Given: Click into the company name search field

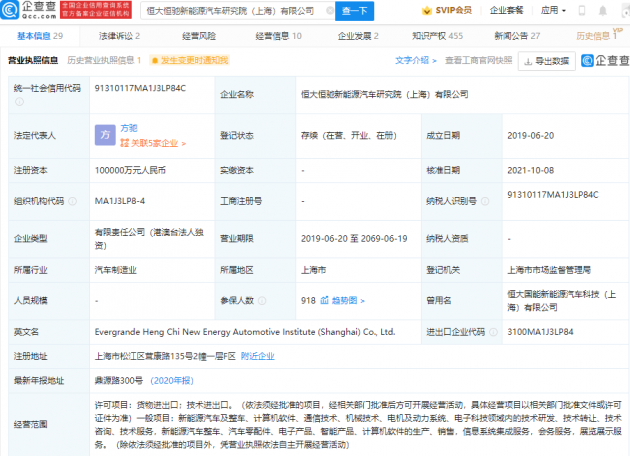Looking at the screenshot, I should 240,11.
